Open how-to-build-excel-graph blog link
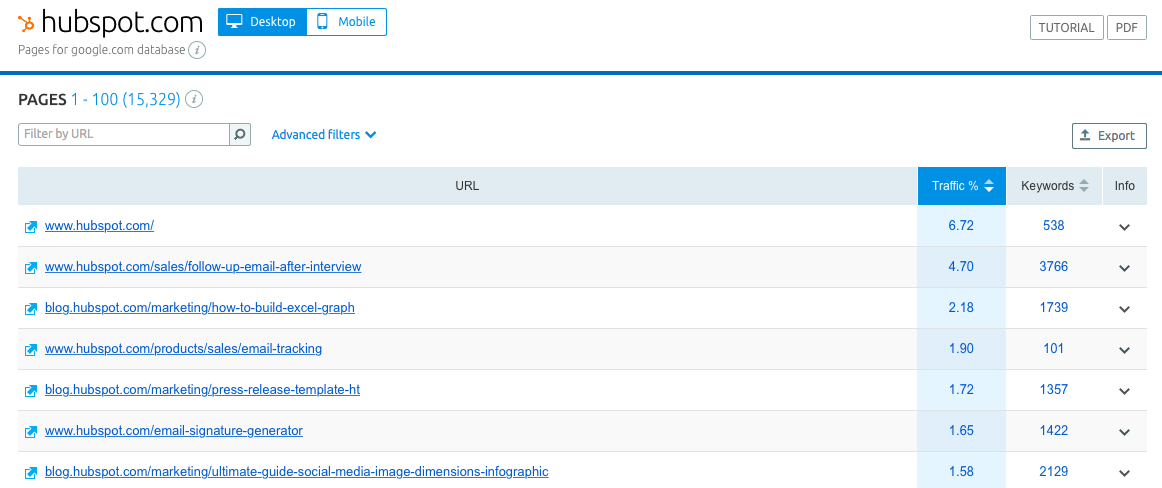Image resolution: width=1162 pixels, height=488 pixels. (x=199, y=307)
